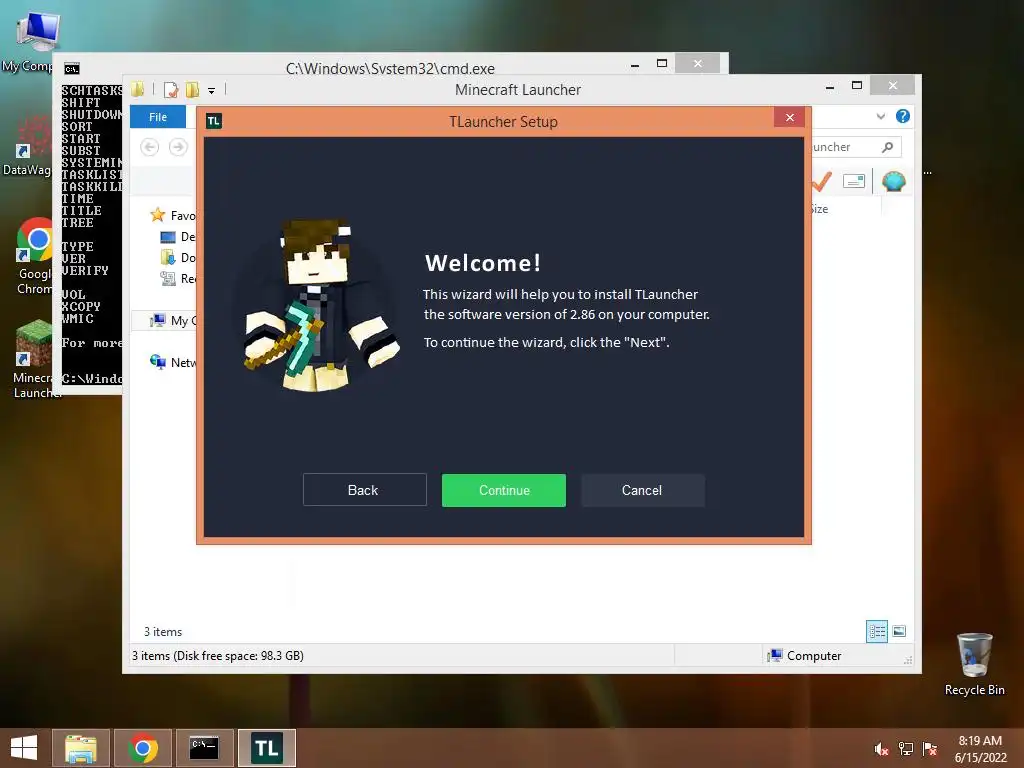Click the Size column header
The image size is (1024, 768).
(819, 209)
